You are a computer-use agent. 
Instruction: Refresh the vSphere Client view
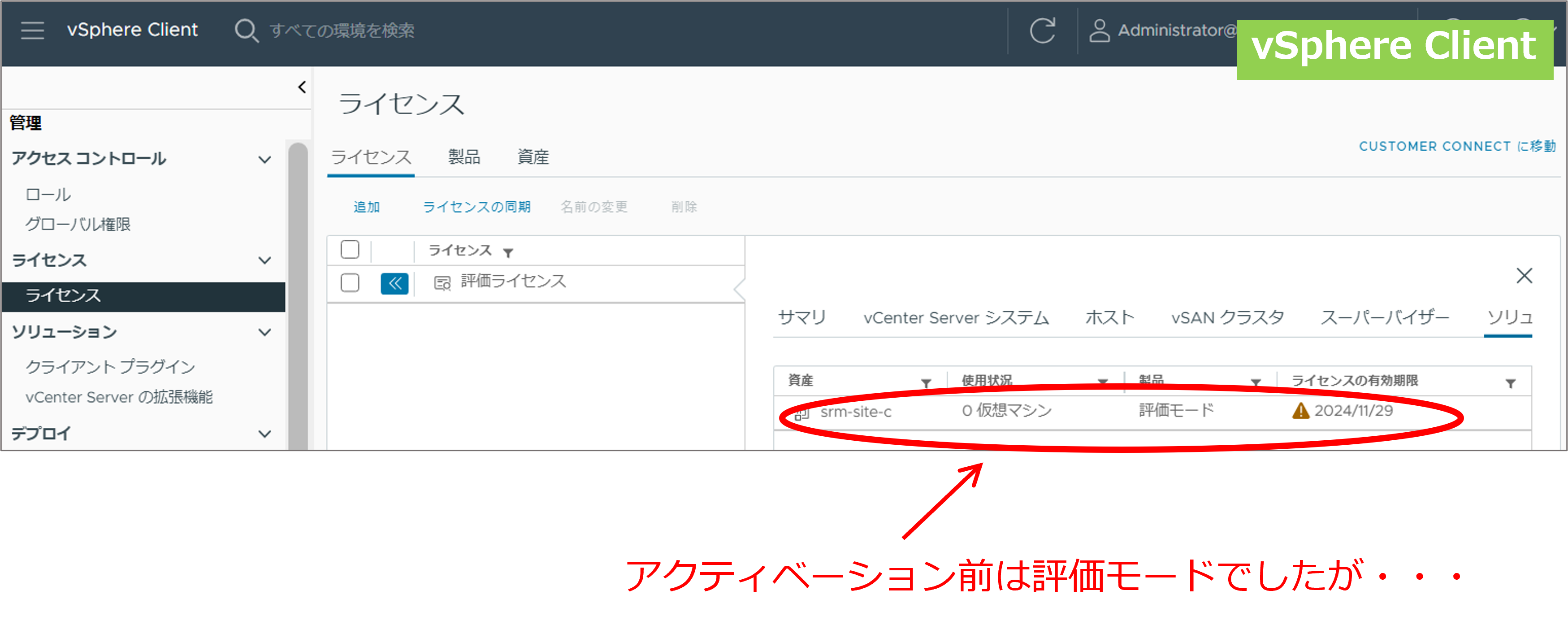click(1042, 30)
